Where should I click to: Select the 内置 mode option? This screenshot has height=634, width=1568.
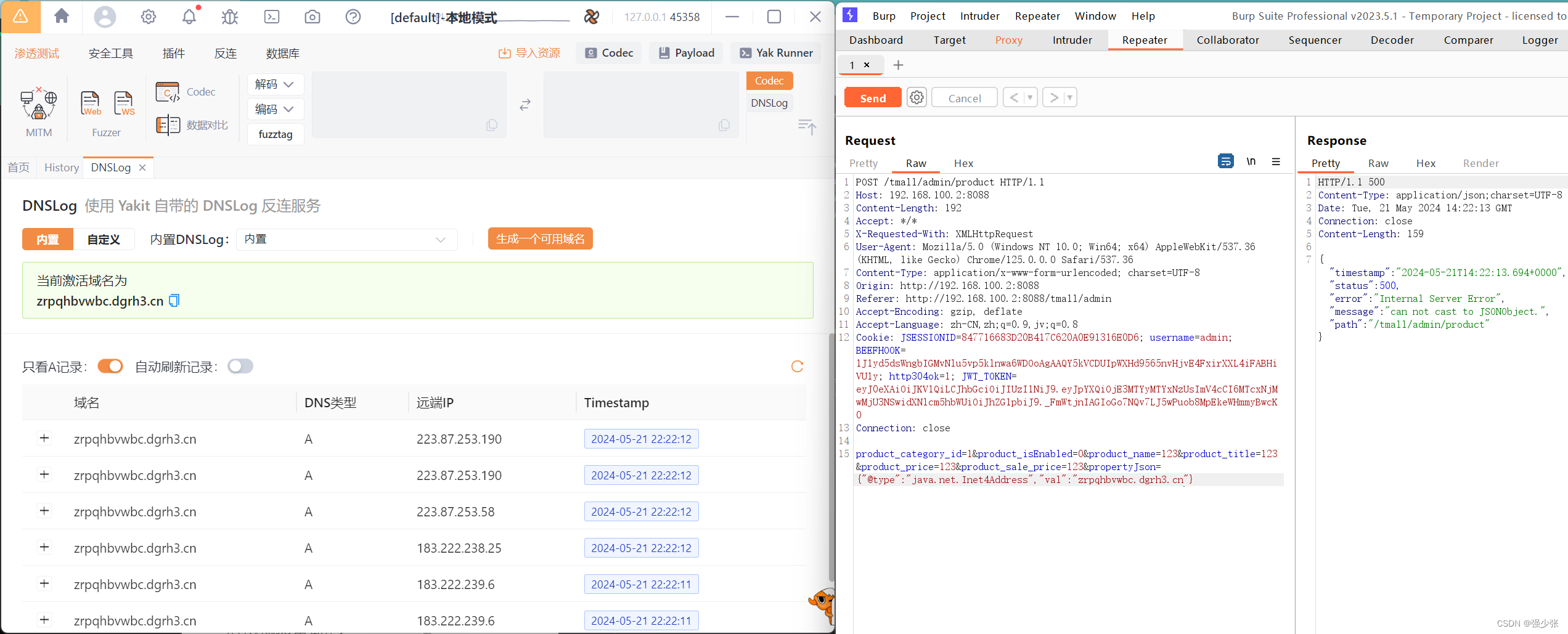(48, 239)
